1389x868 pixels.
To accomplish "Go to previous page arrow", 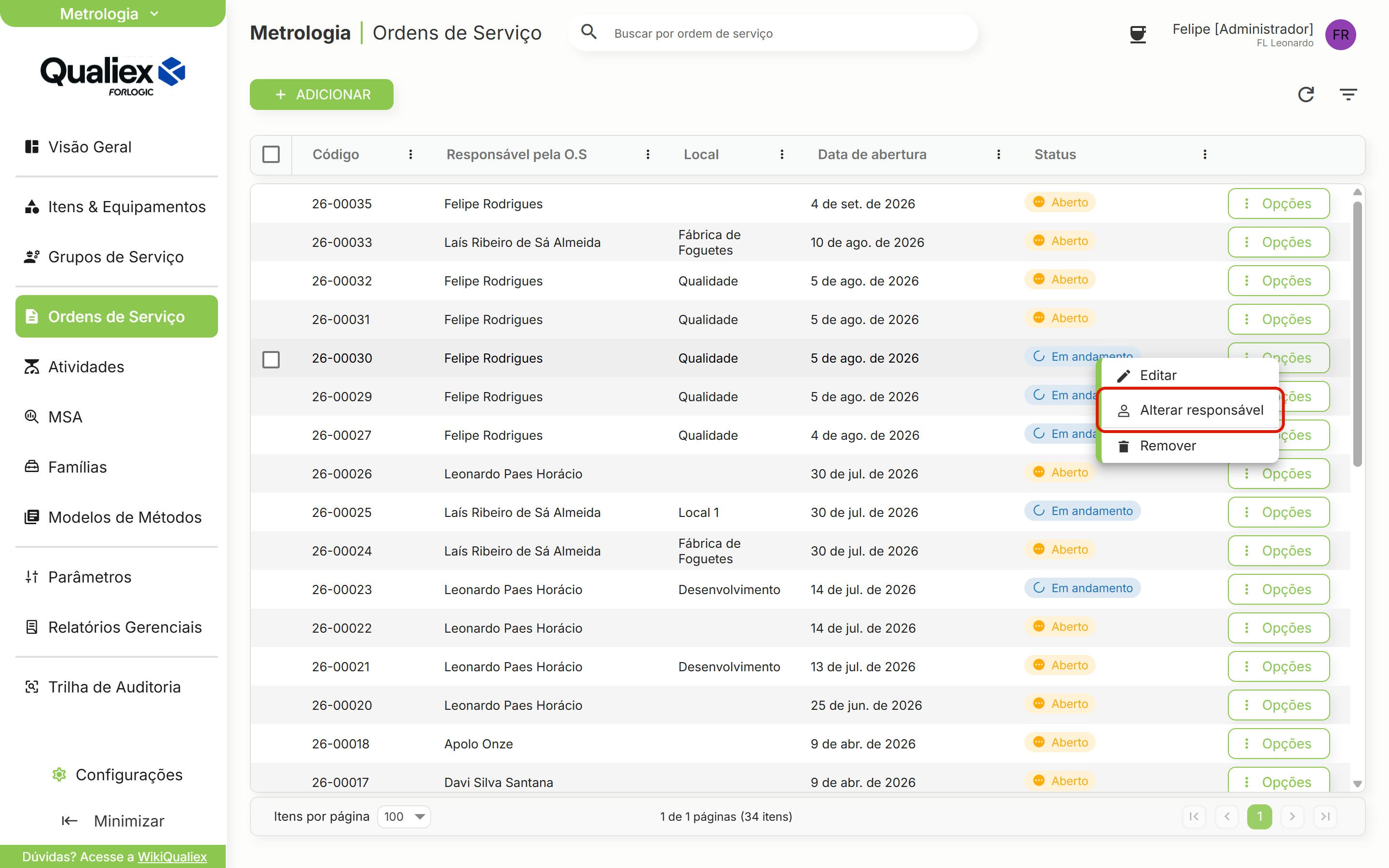I will click(1226, 816).
